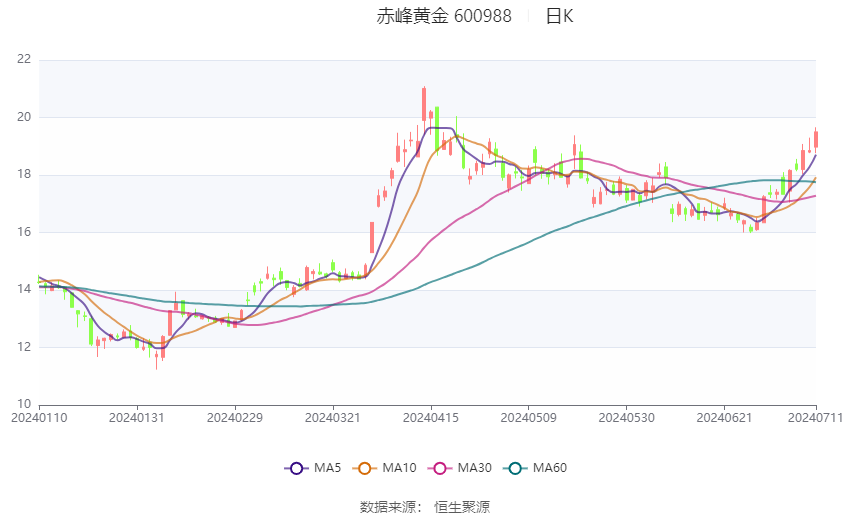Toggle the MA30 legend entry

(x=460, y=468)
